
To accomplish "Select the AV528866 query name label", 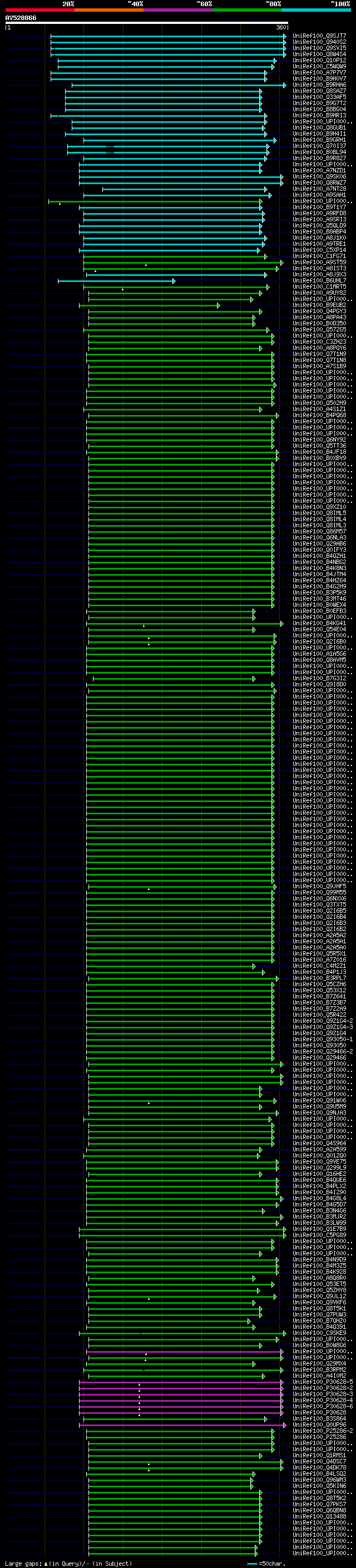I will [x=21, y=18].
